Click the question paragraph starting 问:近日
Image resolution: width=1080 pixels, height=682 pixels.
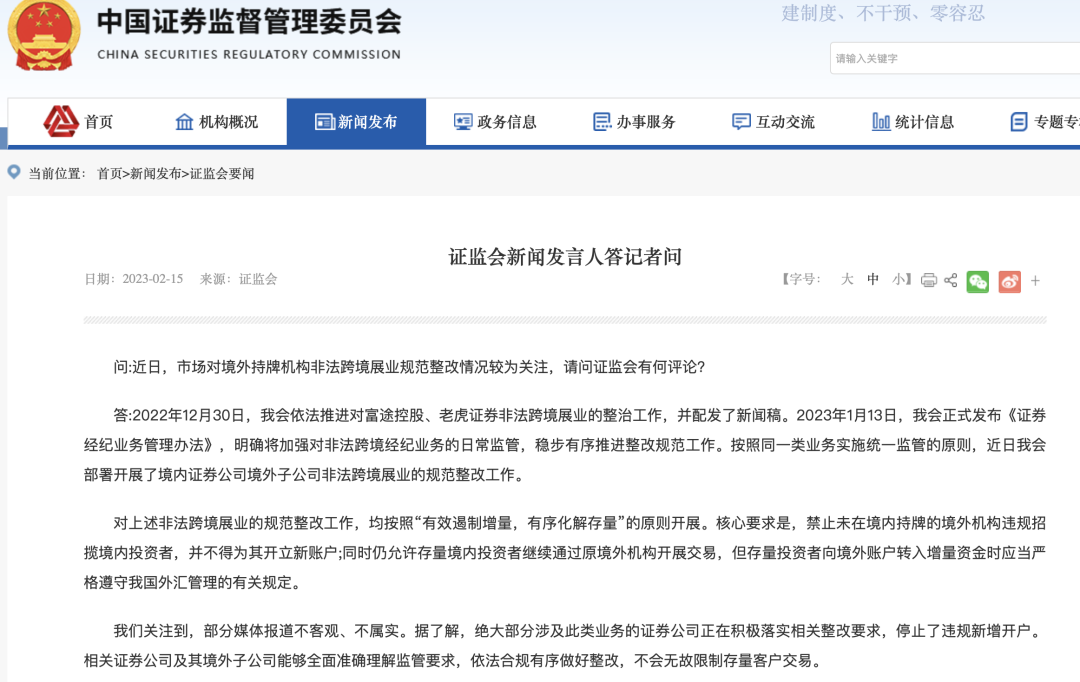point(409,367)
